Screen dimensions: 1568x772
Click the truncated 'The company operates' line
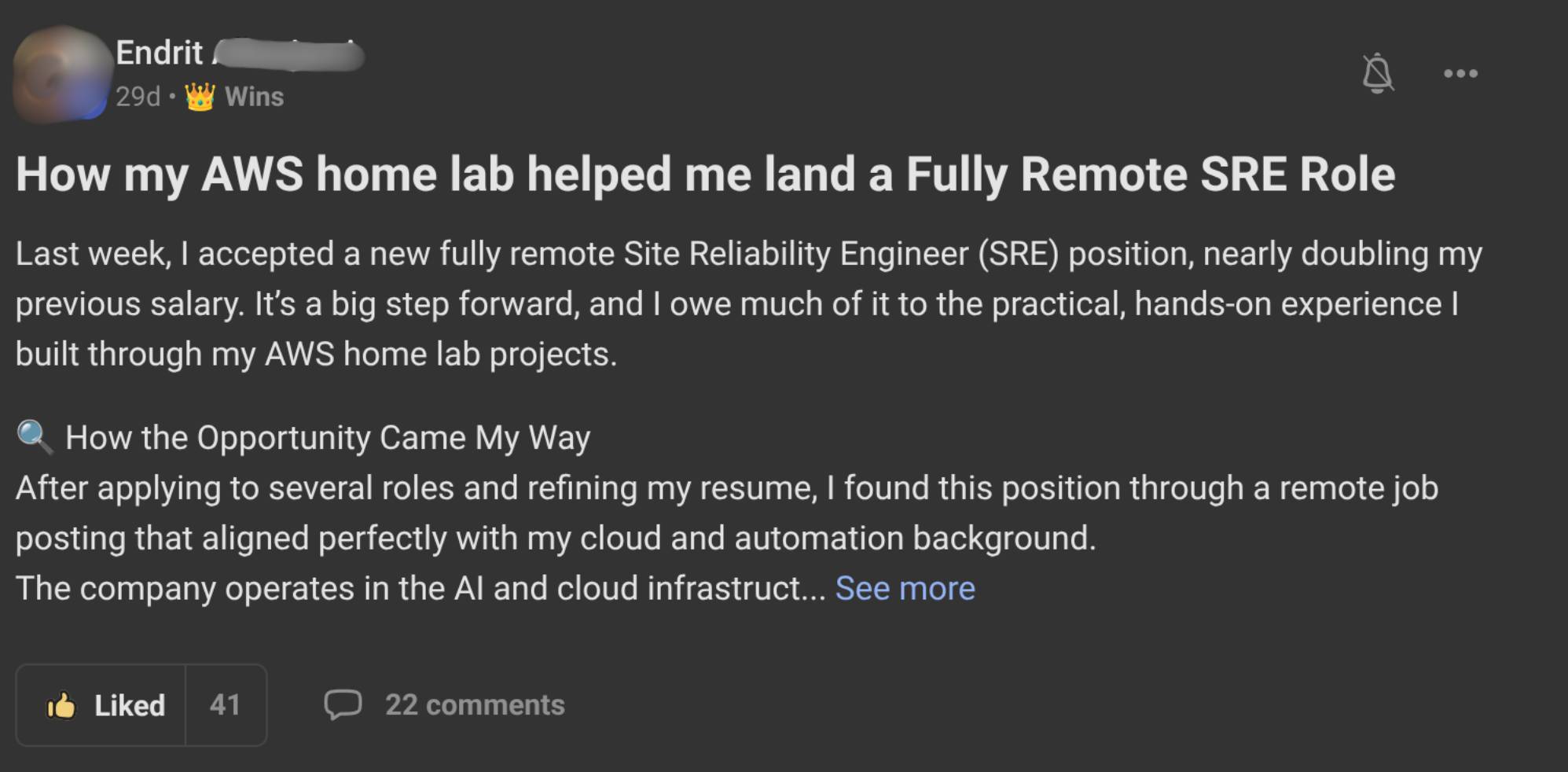pyautogui.click(x=420, y=589)
